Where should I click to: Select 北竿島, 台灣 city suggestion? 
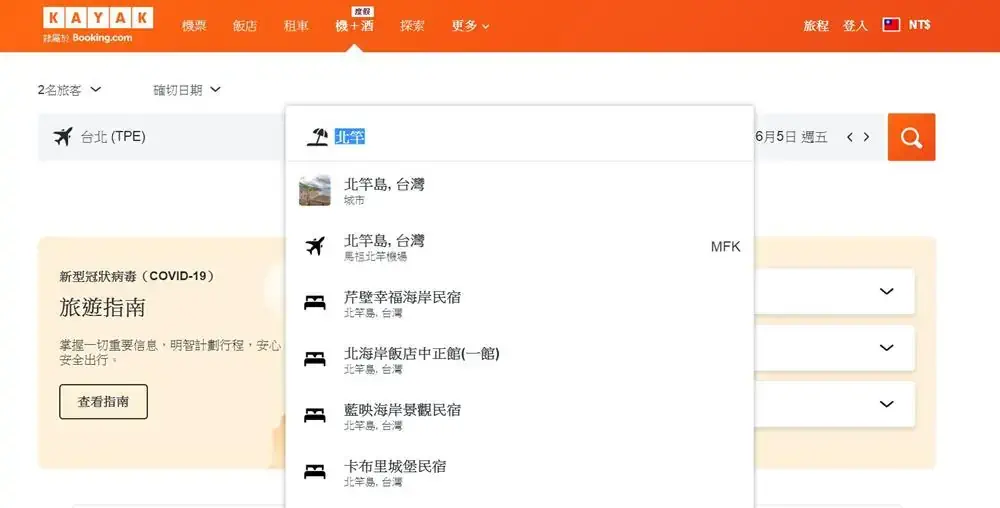pos(520,191)
